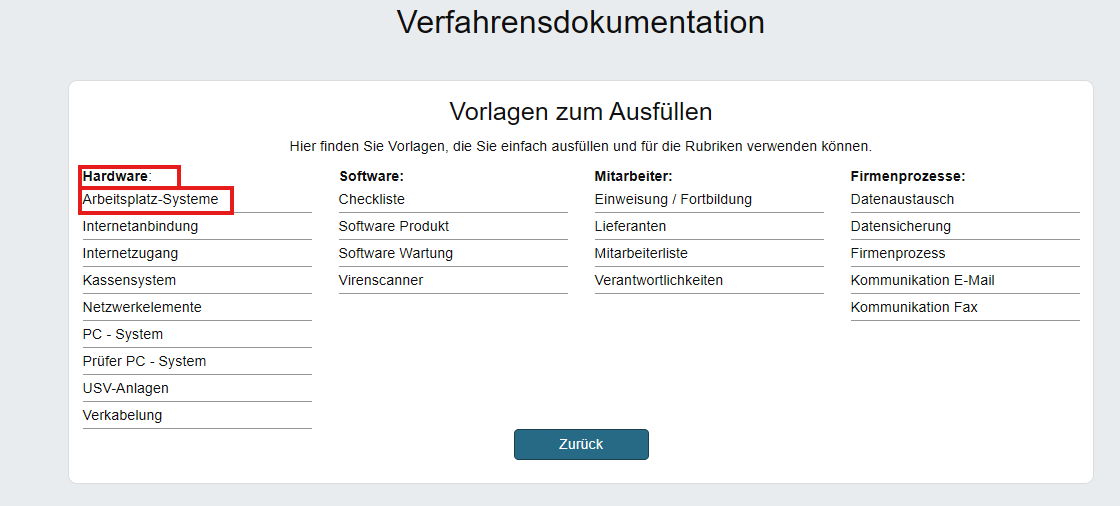The height and width of the screenshot is (506, 1120).
Task: Select the Lieferanten template
Action: tap(630, 227)
